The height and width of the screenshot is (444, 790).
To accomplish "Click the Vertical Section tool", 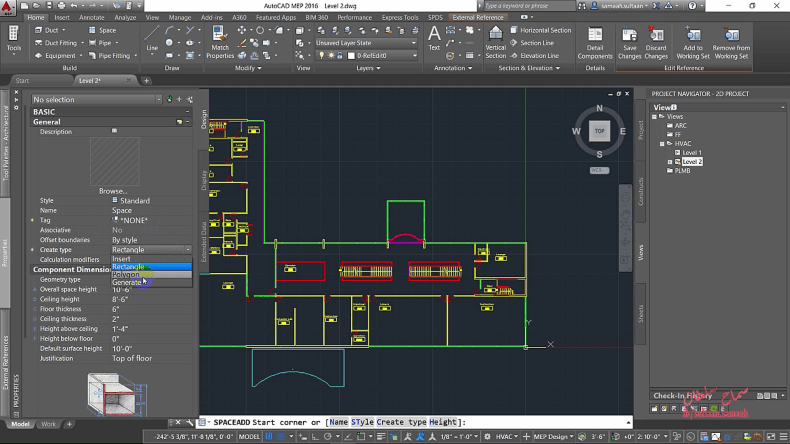I will coord(495,42).
